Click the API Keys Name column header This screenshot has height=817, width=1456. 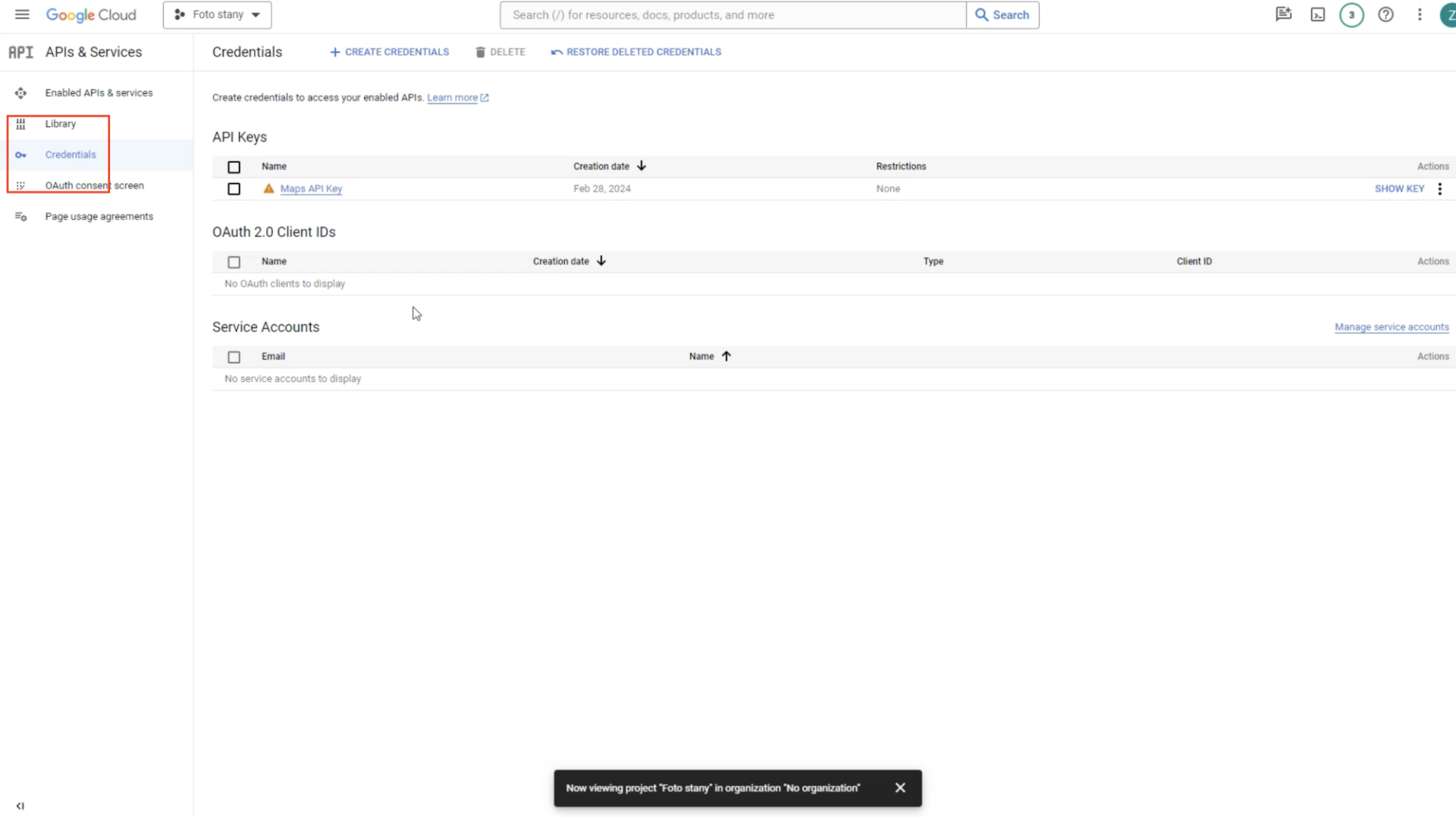pos(274,166)
